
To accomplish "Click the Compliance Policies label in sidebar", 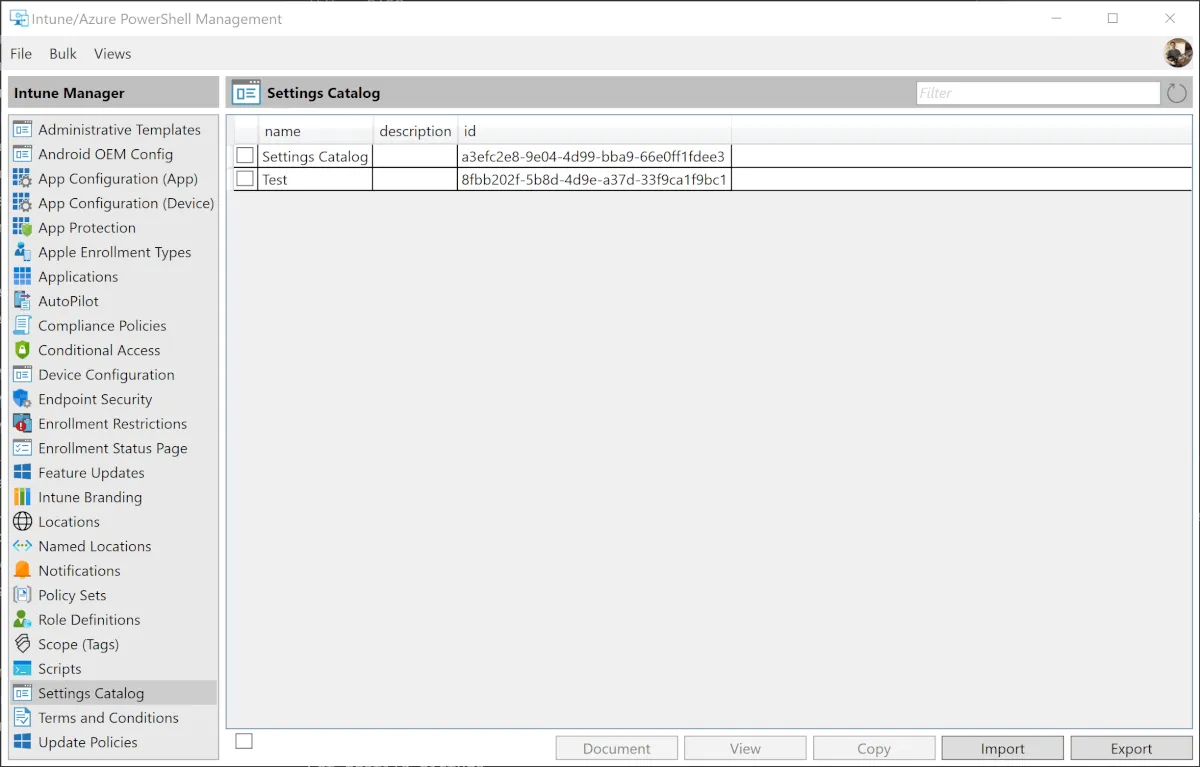I will (102, 325).
